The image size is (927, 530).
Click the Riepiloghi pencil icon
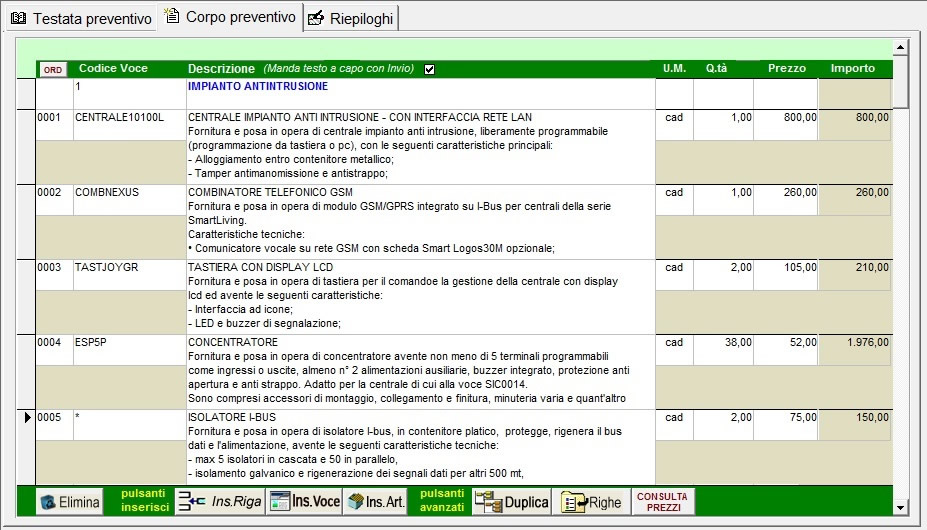coord(316,18)
